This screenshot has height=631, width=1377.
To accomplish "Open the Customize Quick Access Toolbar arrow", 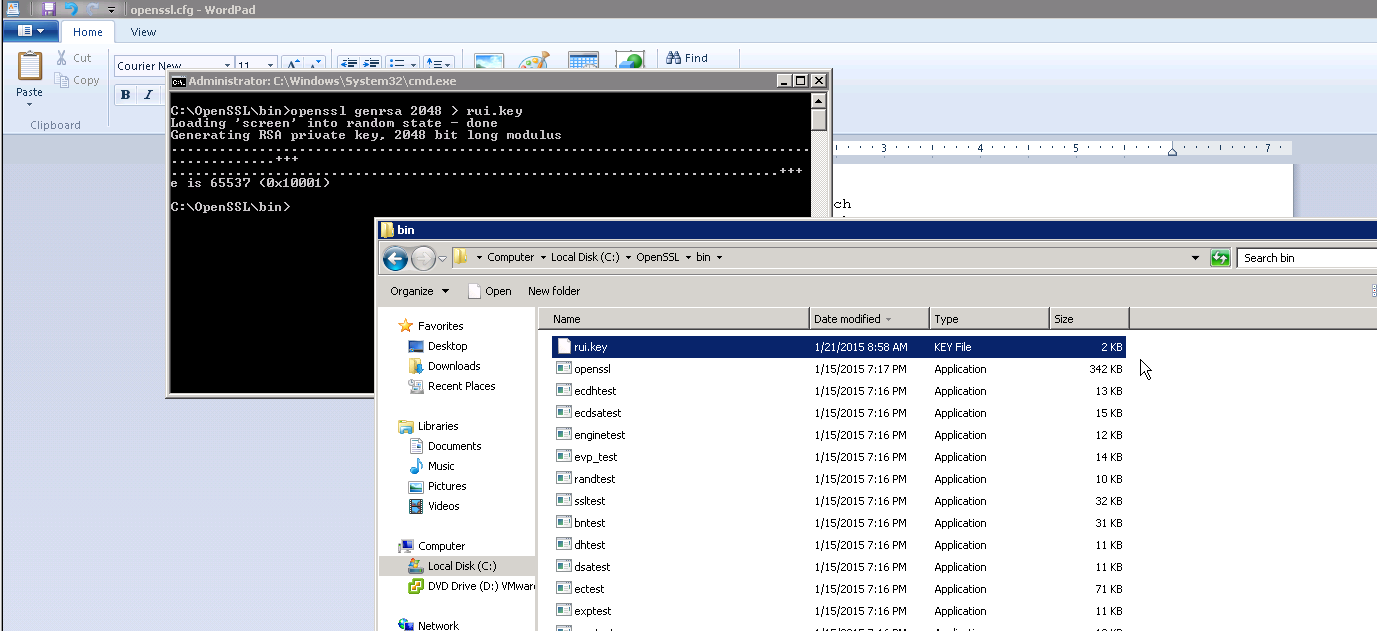I will coord(112,9).
